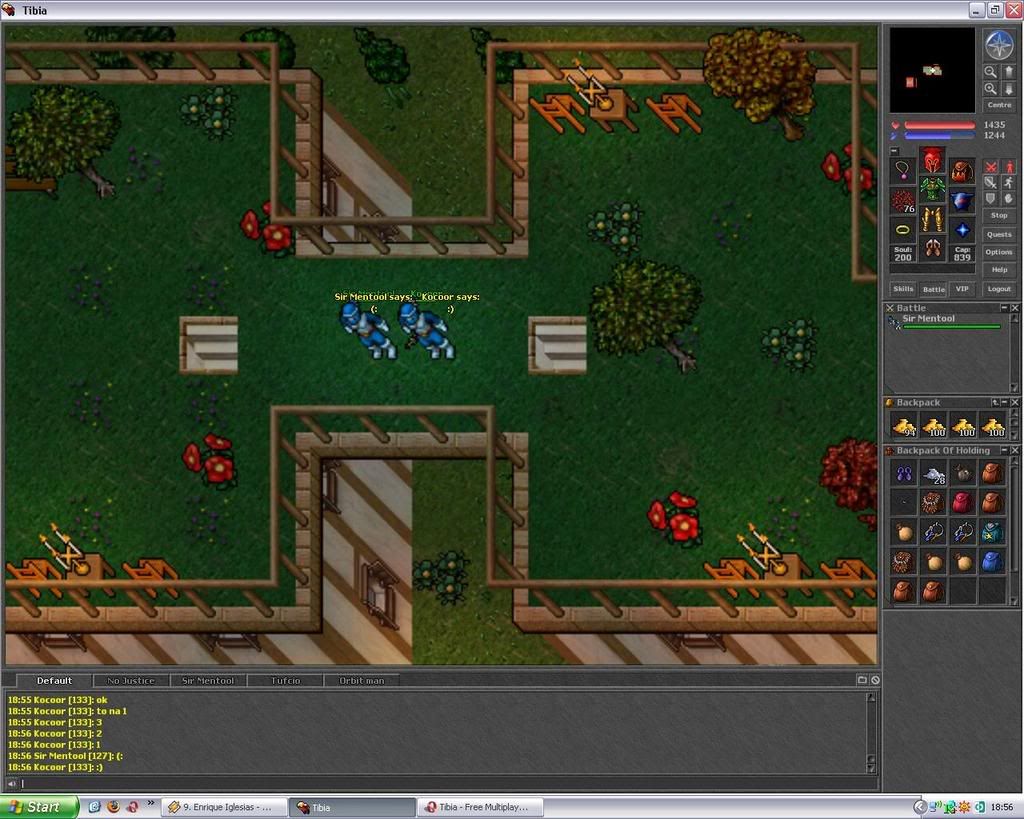This screenshot has height=819, width=1024.
Task: Click the compass rose on the minimap
Action: coord(999,45)
